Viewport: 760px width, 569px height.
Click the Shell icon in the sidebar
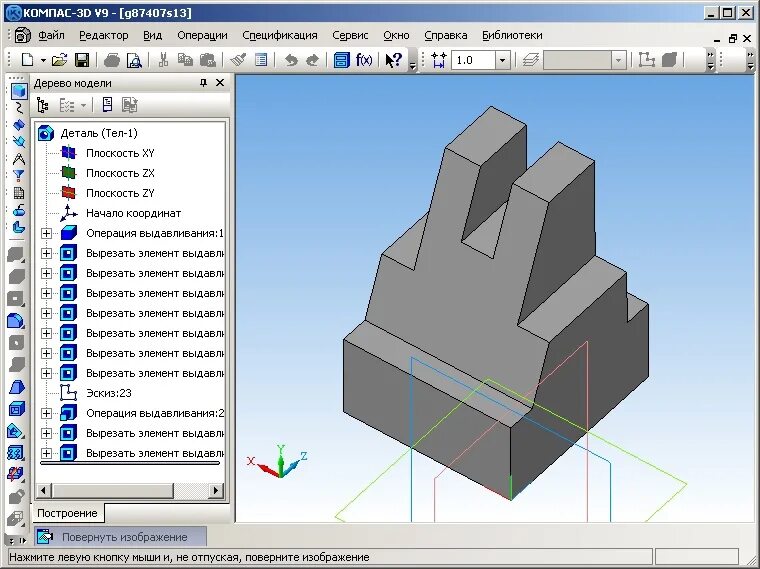16,410
